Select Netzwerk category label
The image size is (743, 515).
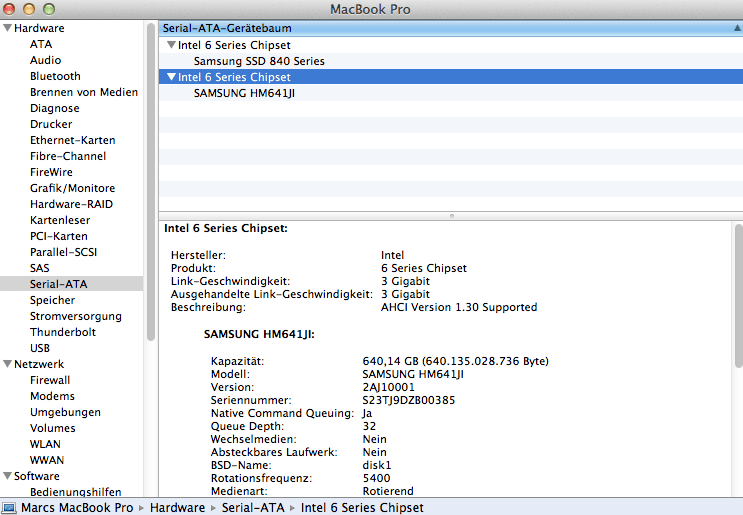(39, 364)
